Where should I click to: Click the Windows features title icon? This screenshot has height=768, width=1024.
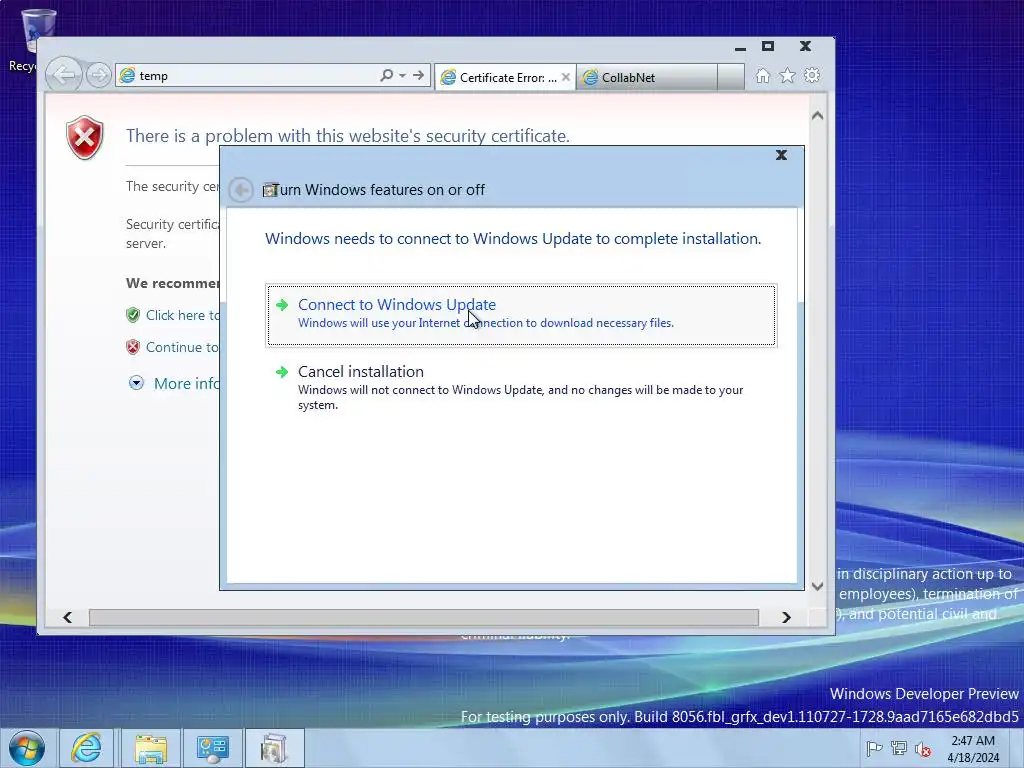click(270, 190)
